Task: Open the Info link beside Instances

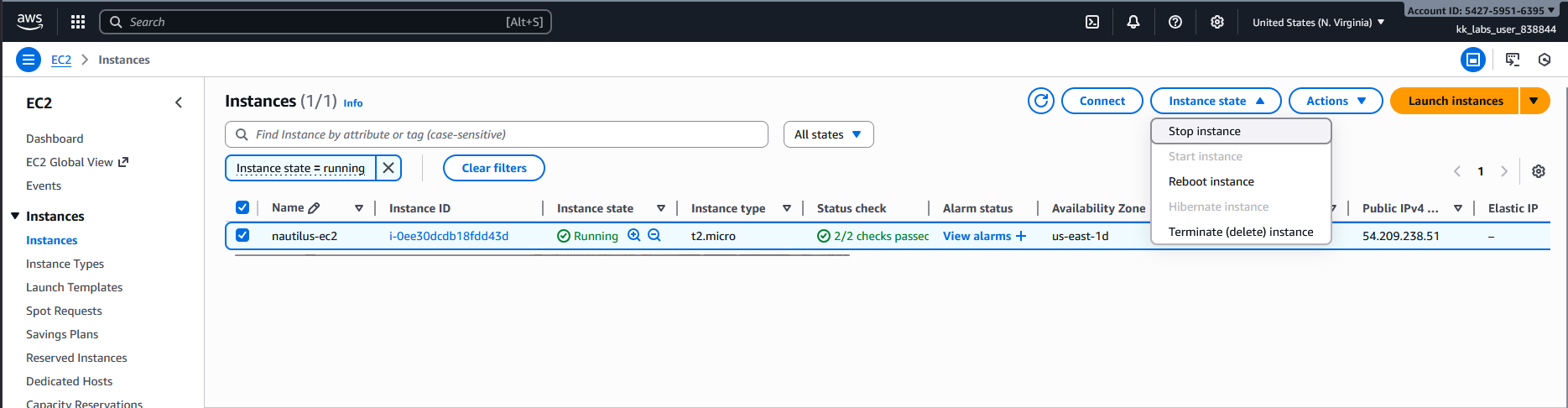Action: click(x=353, y=103)
